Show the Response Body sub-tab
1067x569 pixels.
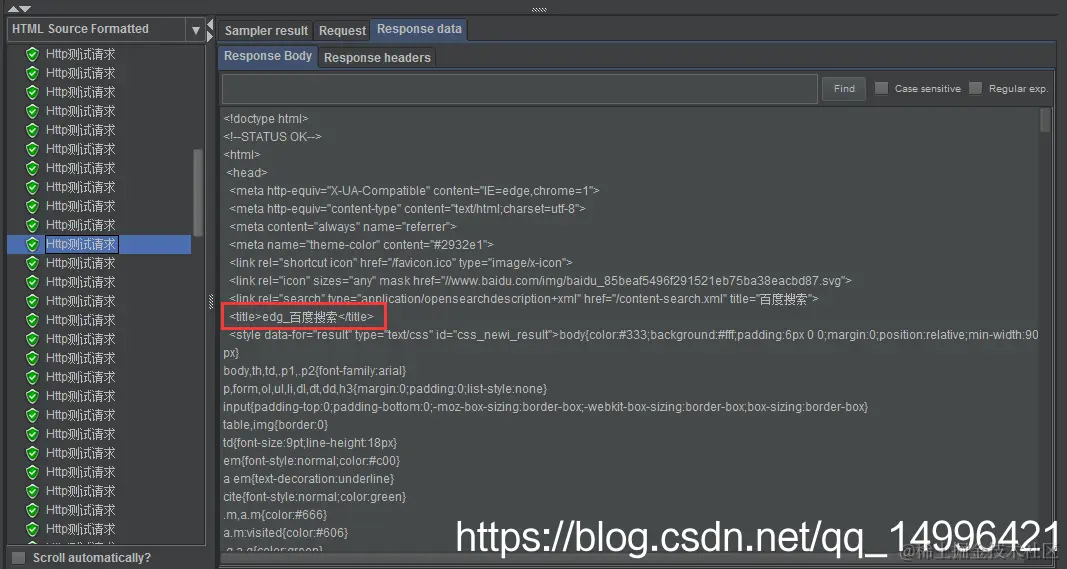(268, 56)
